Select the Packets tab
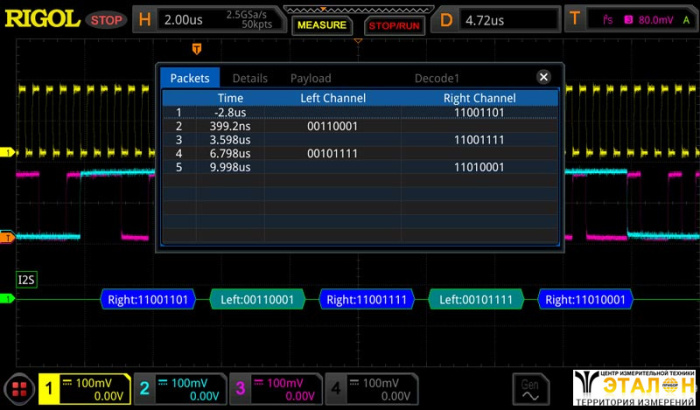This screenshot has width=700, height=410. point(190,78)
